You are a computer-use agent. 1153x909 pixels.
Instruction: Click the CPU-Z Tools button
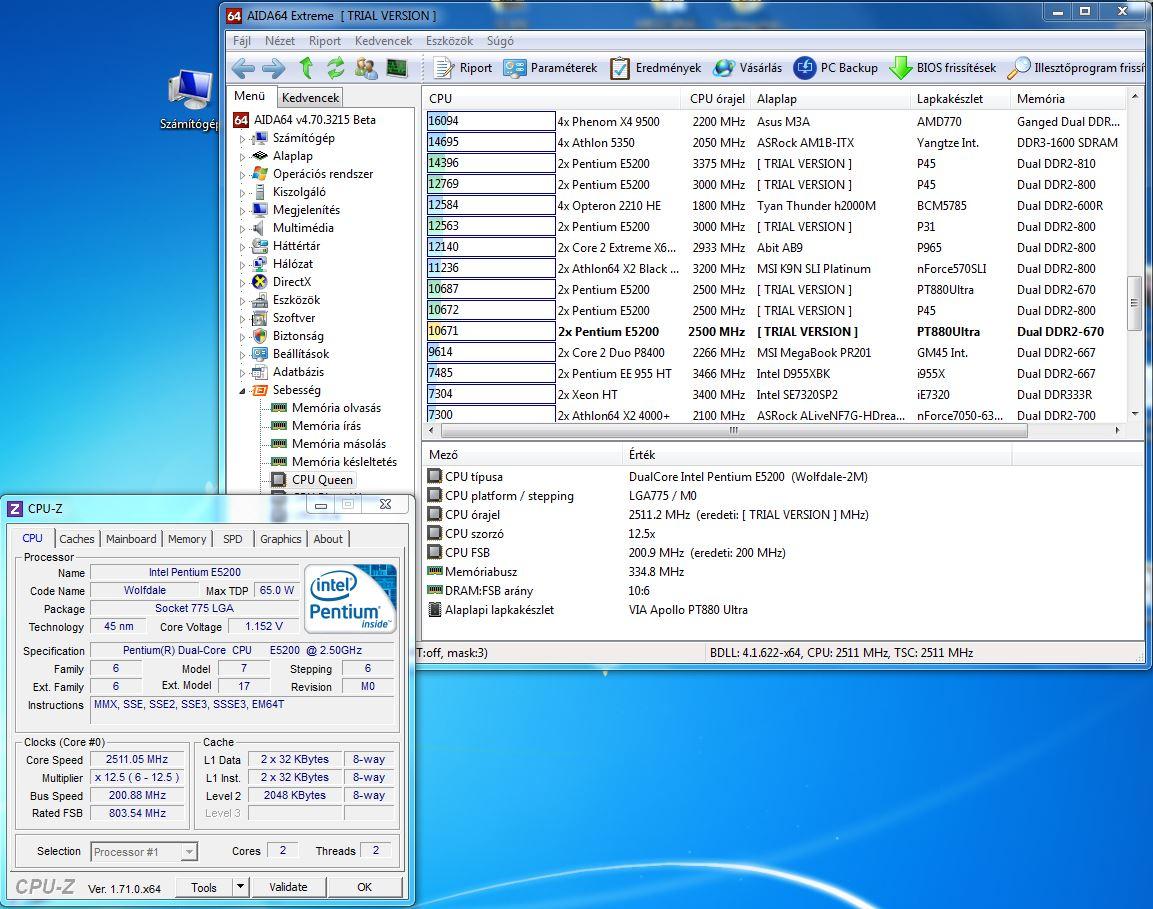point(204,887)
